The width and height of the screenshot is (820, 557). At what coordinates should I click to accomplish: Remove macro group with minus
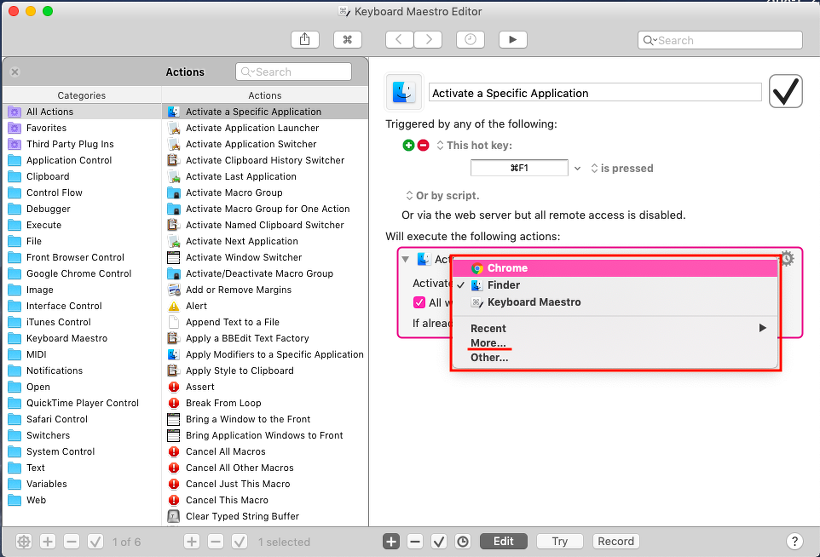click(72, 542)
